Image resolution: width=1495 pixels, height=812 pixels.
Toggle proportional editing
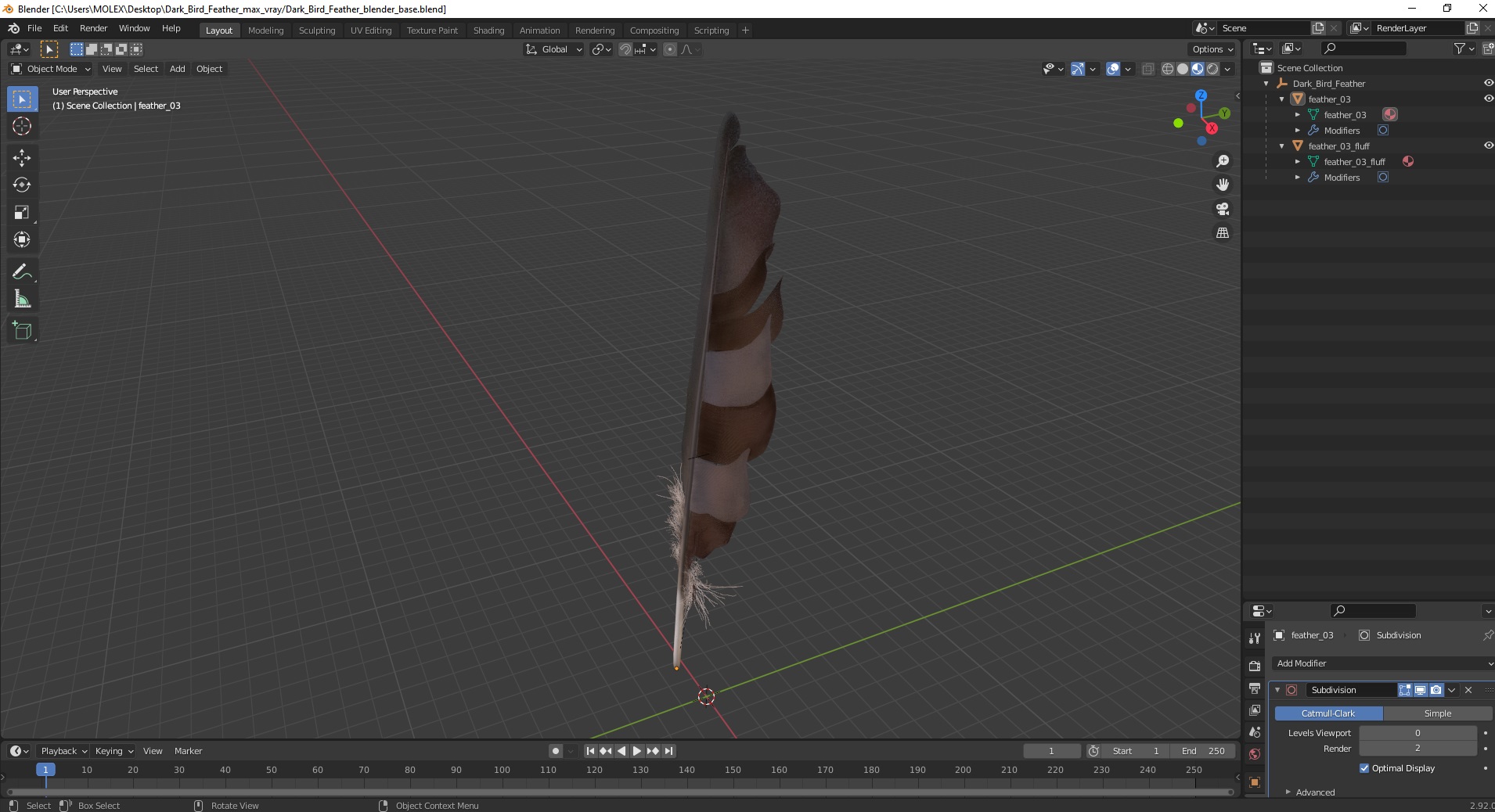[670, 49]
